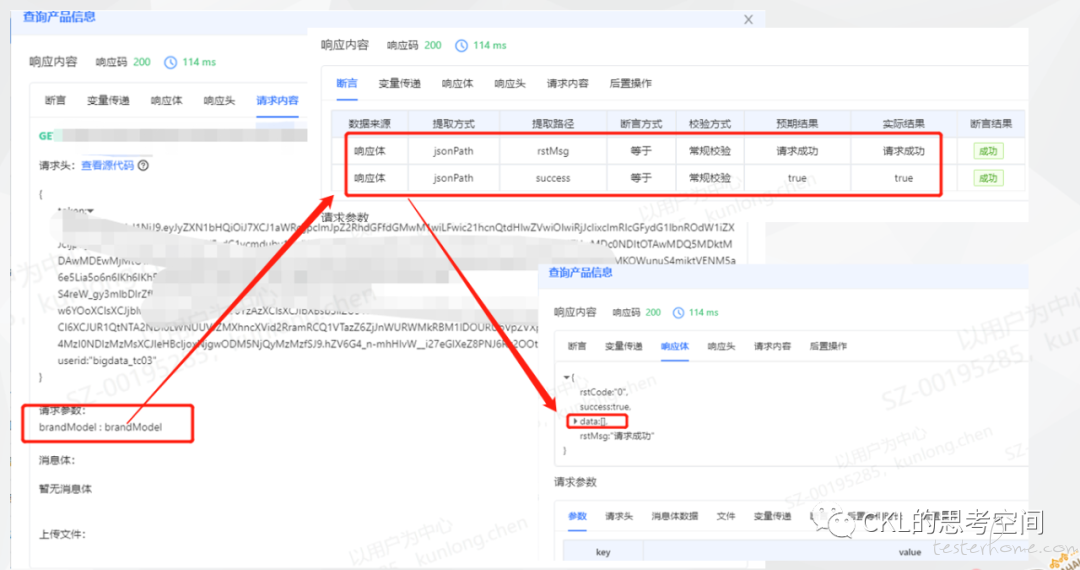Open the 查看源代码 link
The width and height of the screenshot is (1080, 570).
tap(107, 165)
